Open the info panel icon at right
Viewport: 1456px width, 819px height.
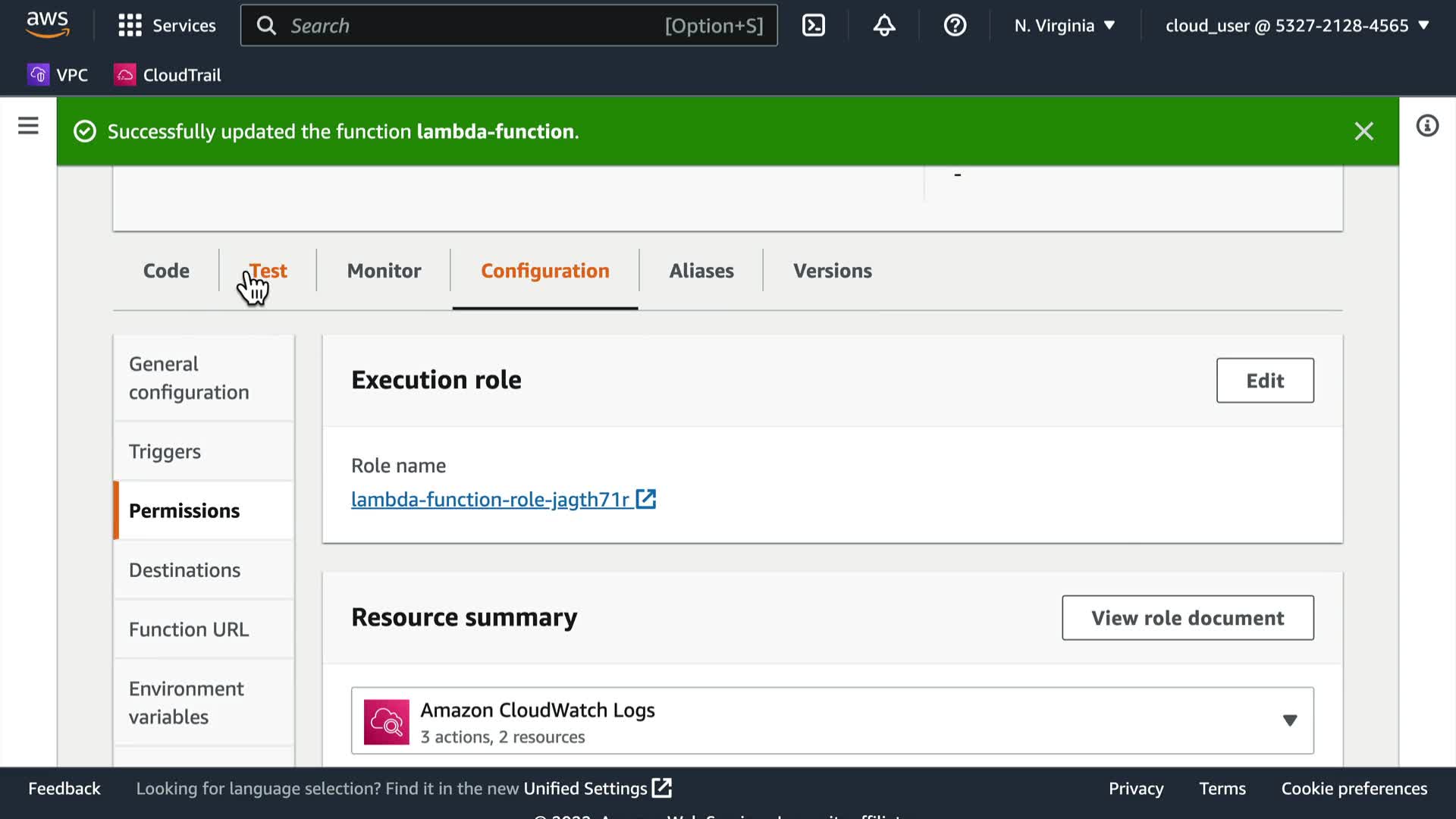1426,126
